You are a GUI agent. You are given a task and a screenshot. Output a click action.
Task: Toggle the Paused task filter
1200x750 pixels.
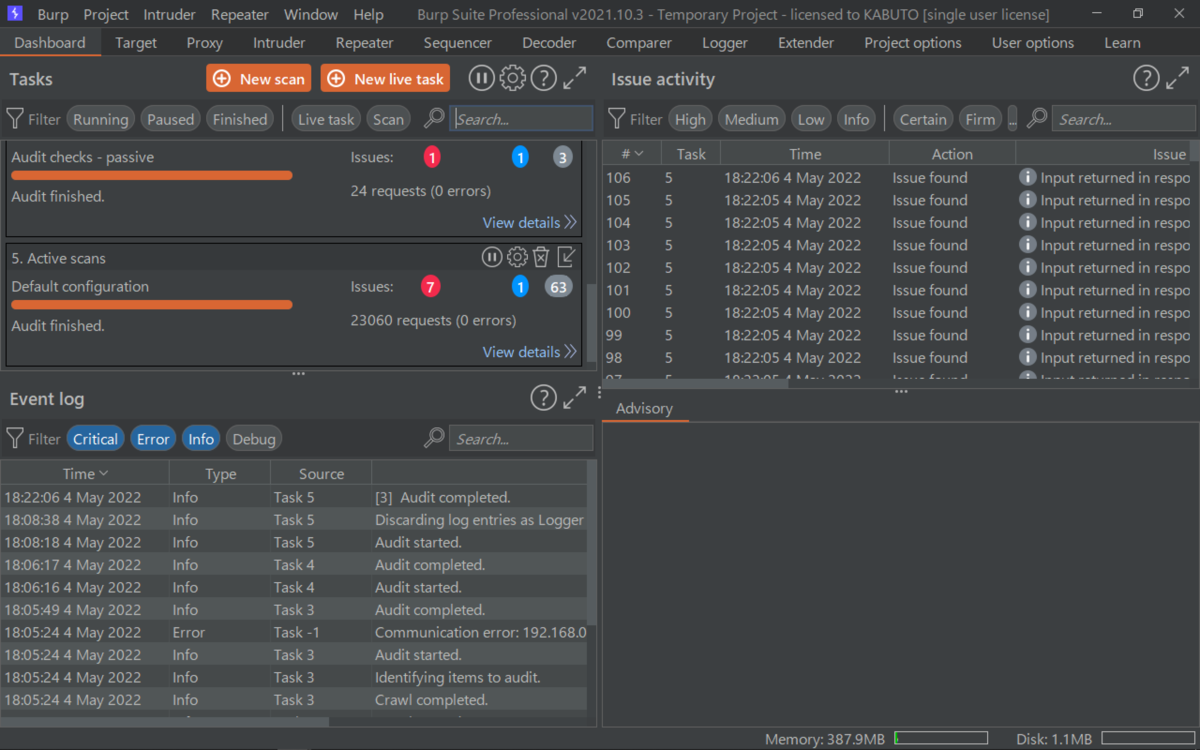click(170, 119)
